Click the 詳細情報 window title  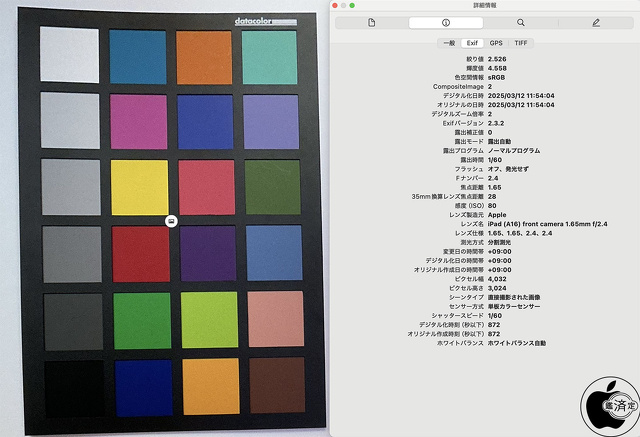pos(486,5)
